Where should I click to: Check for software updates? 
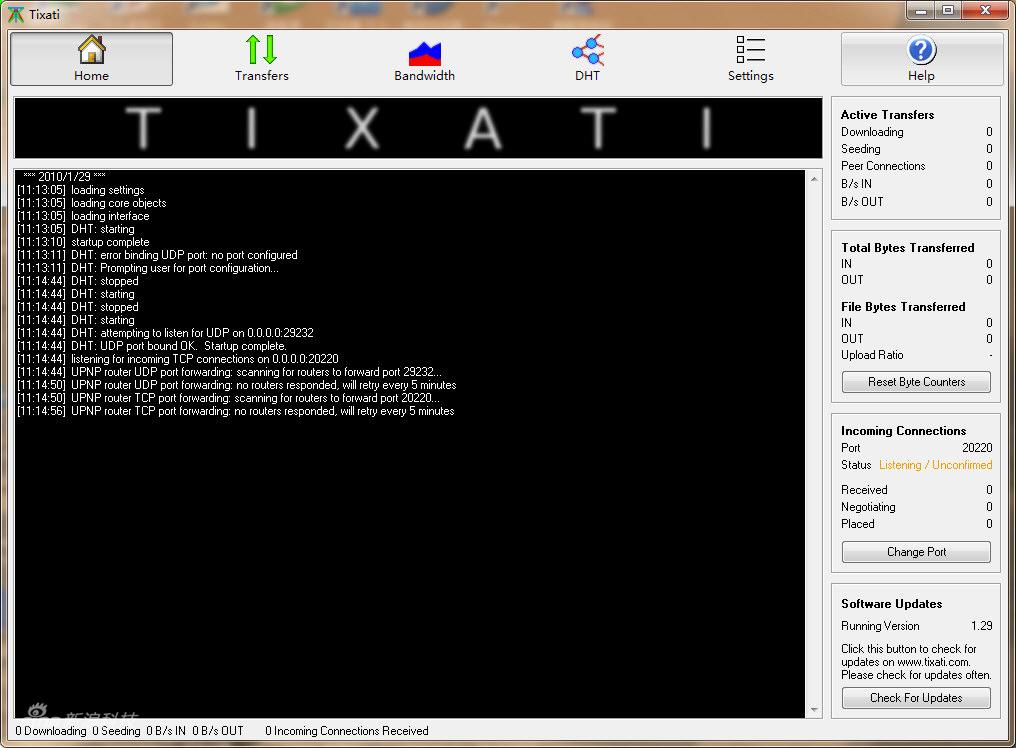(x=916, y=698)
